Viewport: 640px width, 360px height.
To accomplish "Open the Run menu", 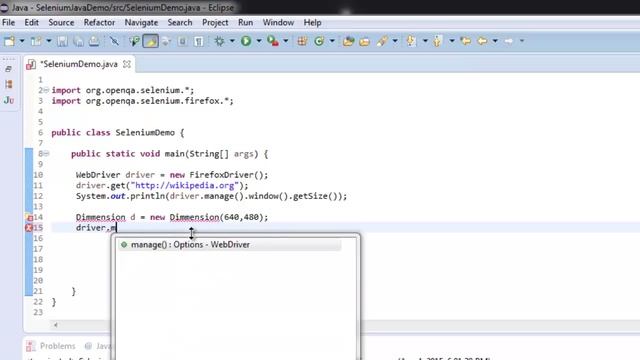I will [x=245, y=22].
